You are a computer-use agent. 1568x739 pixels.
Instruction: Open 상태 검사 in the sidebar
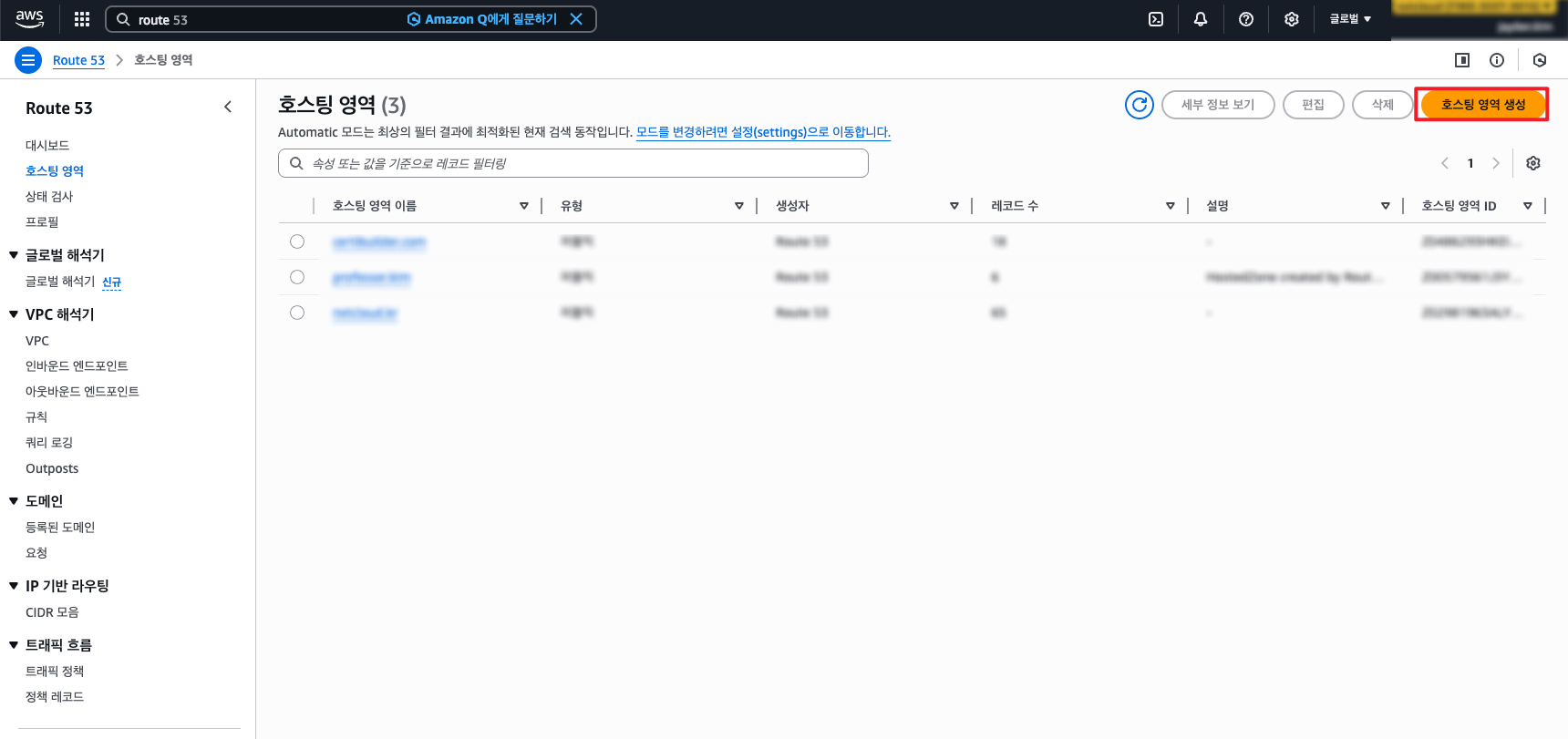(49, 196)
